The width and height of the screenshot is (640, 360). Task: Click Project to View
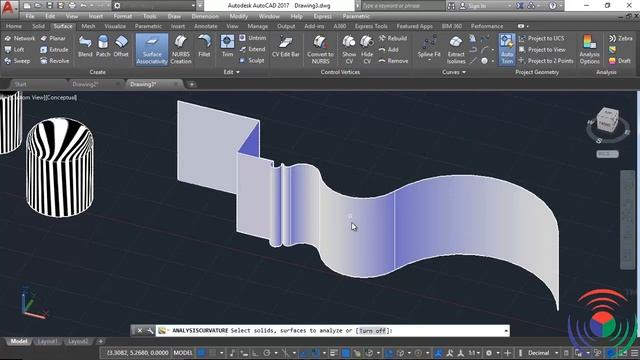tap(542, 49)
